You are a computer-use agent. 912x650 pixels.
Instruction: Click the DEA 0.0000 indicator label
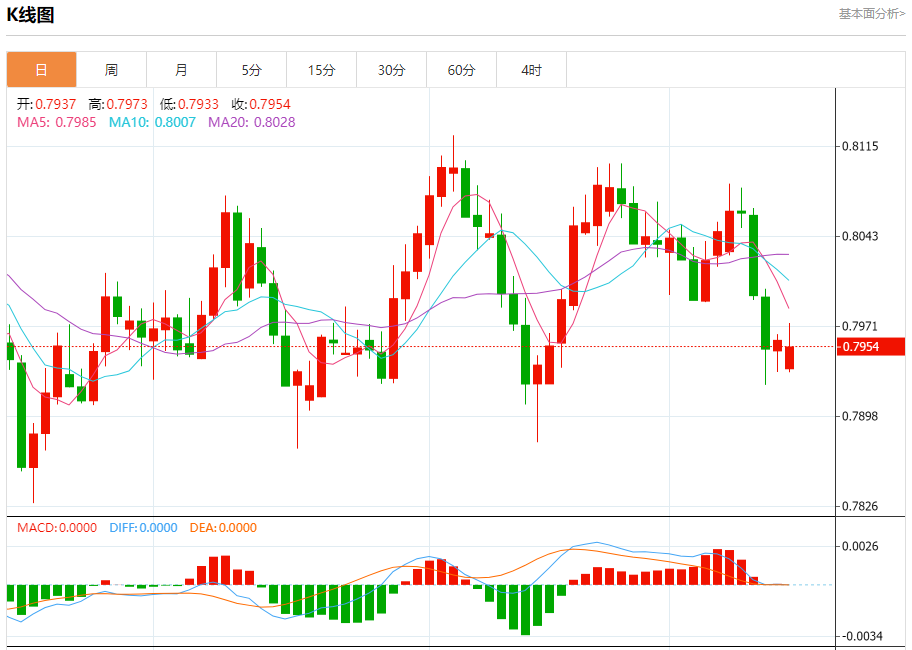[223, 528]
